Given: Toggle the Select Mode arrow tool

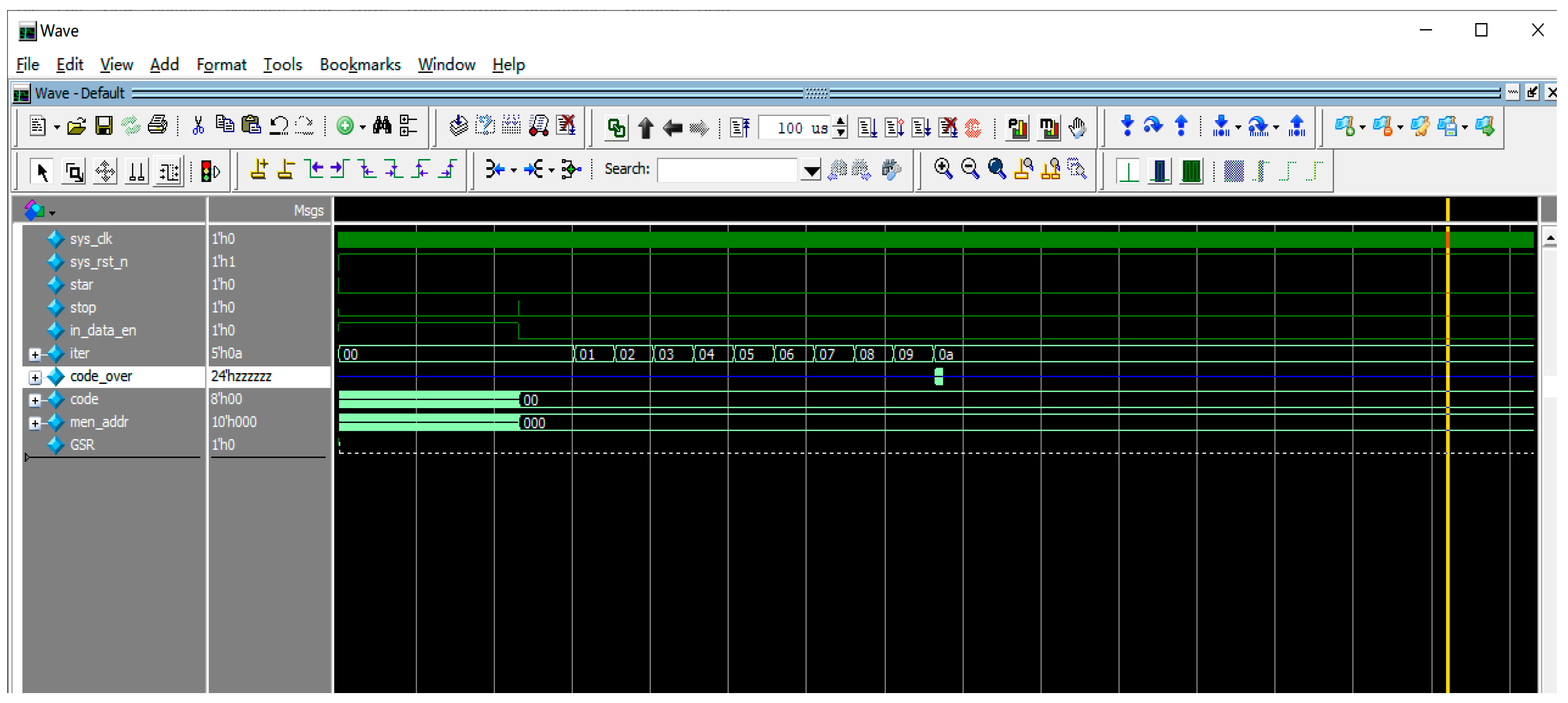Looking at the screenshot, I should point(42,171).
